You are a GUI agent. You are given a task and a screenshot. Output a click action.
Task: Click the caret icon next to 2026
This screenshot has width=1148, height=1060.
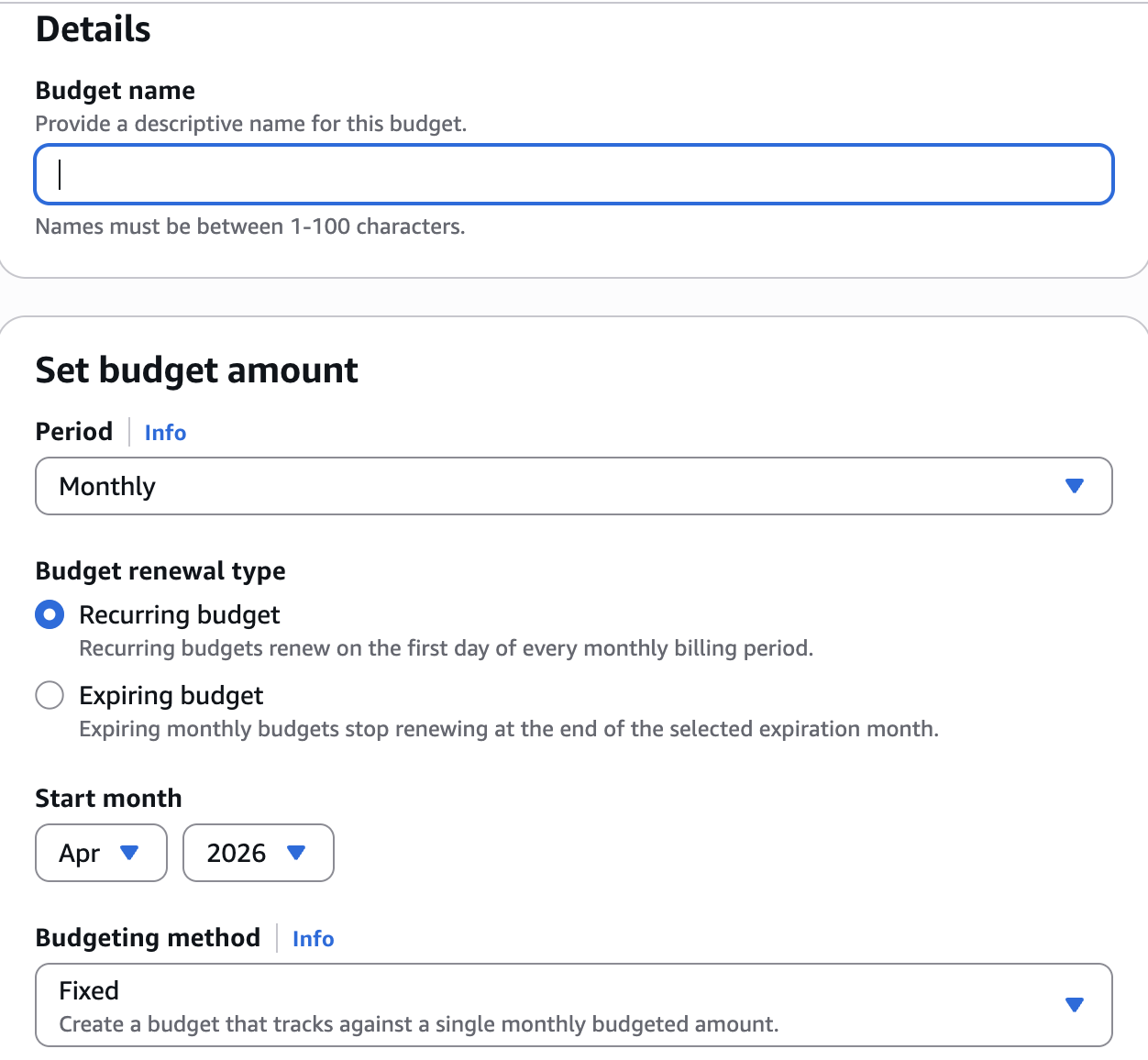tap(295, 853)
